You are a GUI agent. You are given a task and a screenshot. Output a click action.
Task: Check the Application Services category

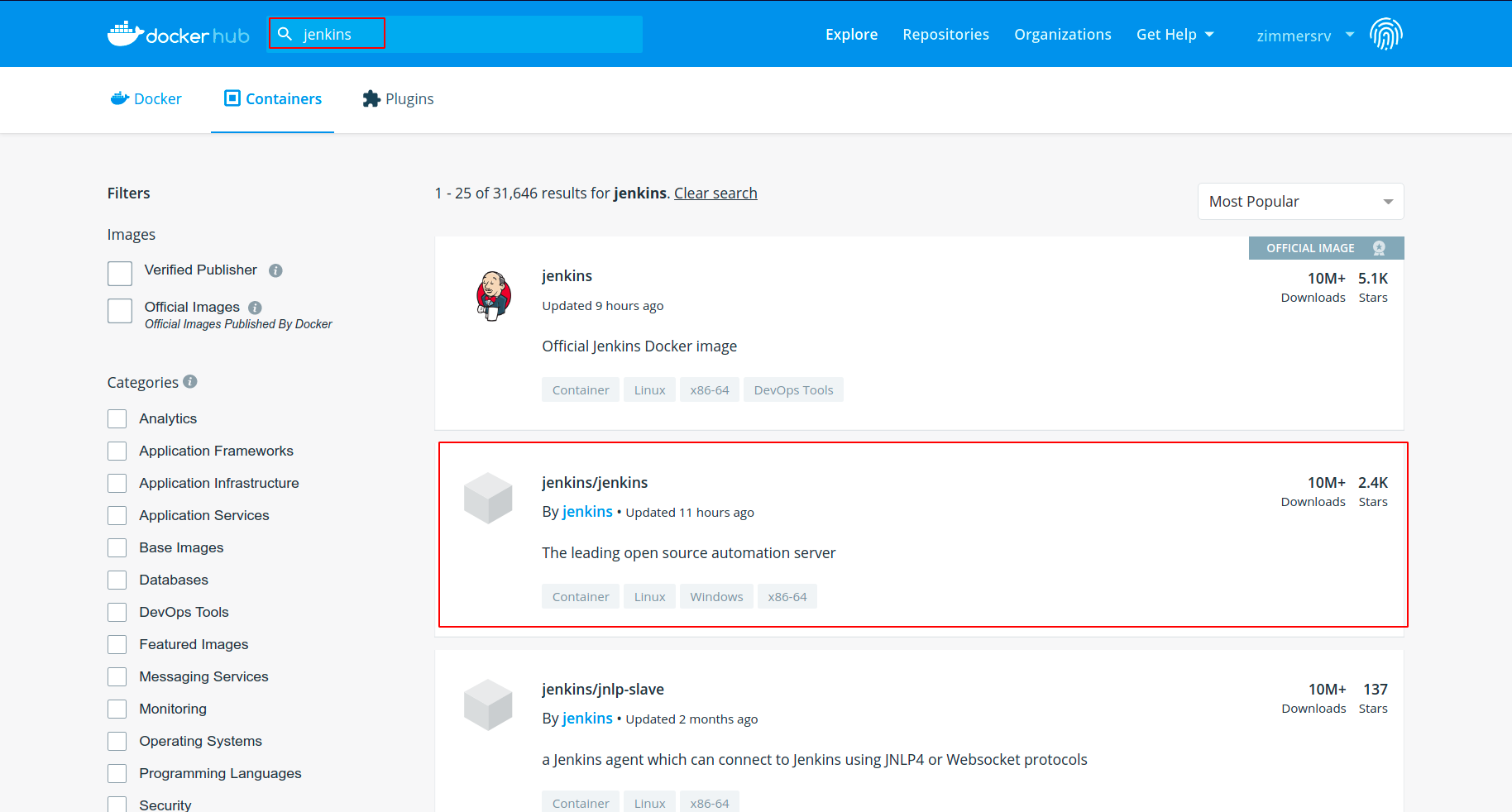coord(117,515)
